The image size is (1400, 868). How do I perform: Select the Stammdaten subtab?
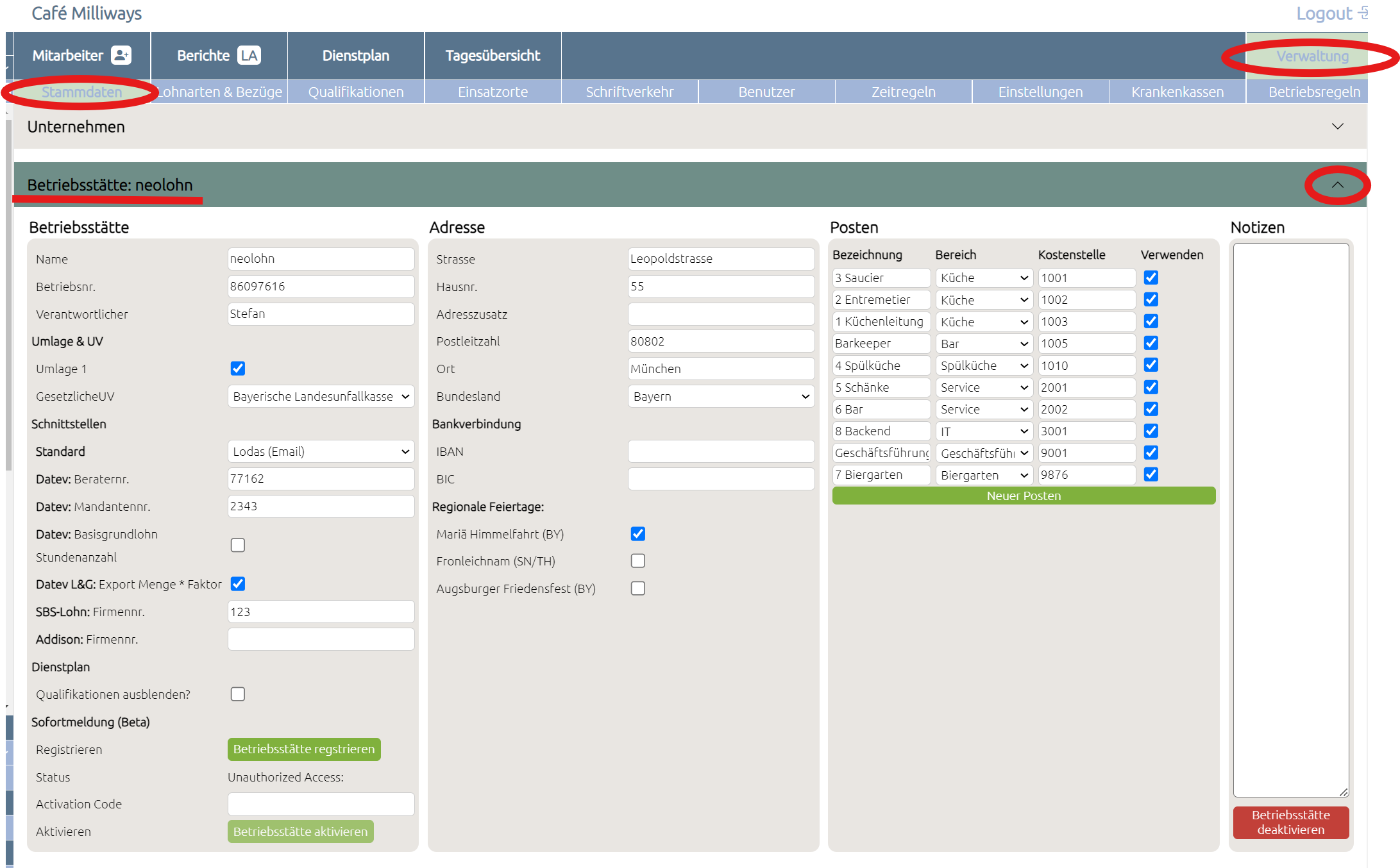pos(81,92)
